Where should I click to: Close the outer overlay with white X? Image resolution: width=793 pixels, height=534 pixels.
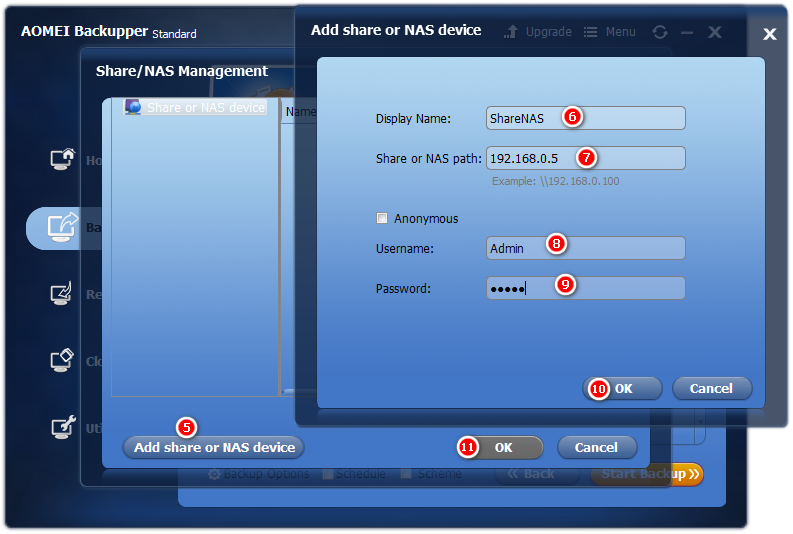point(770,34)
